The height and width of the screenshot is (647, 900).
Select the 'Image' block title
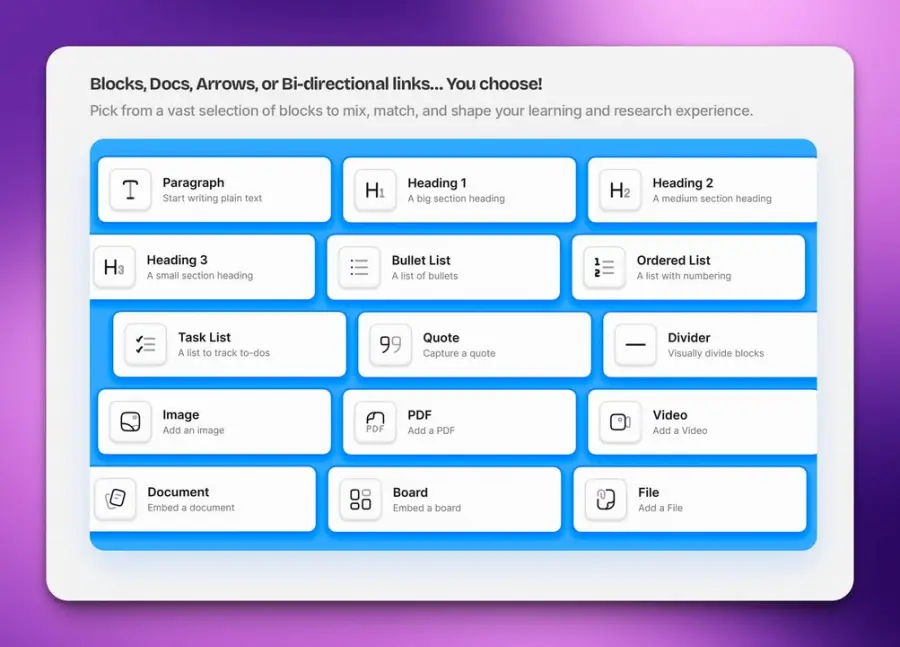coord(181,415)
